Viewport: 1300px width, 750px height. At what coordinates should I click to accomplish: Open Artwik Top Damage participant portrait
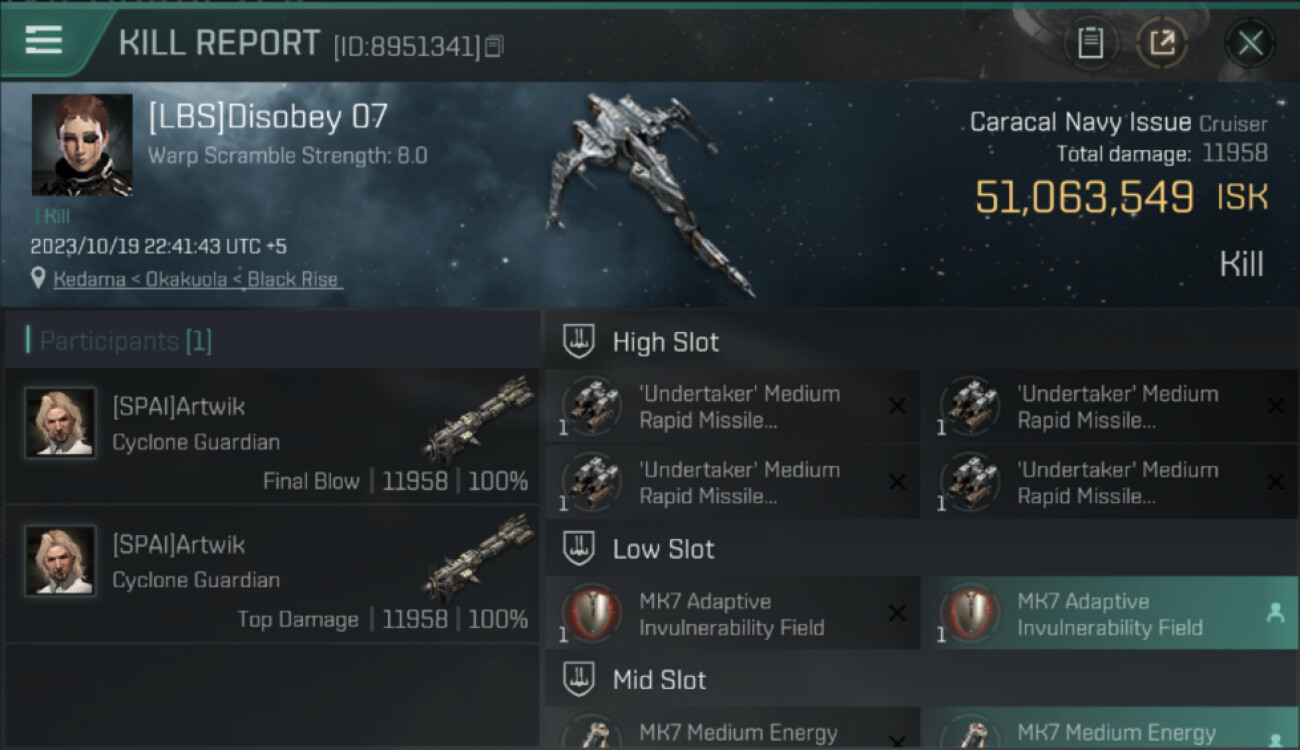click(x=60, y=561)
